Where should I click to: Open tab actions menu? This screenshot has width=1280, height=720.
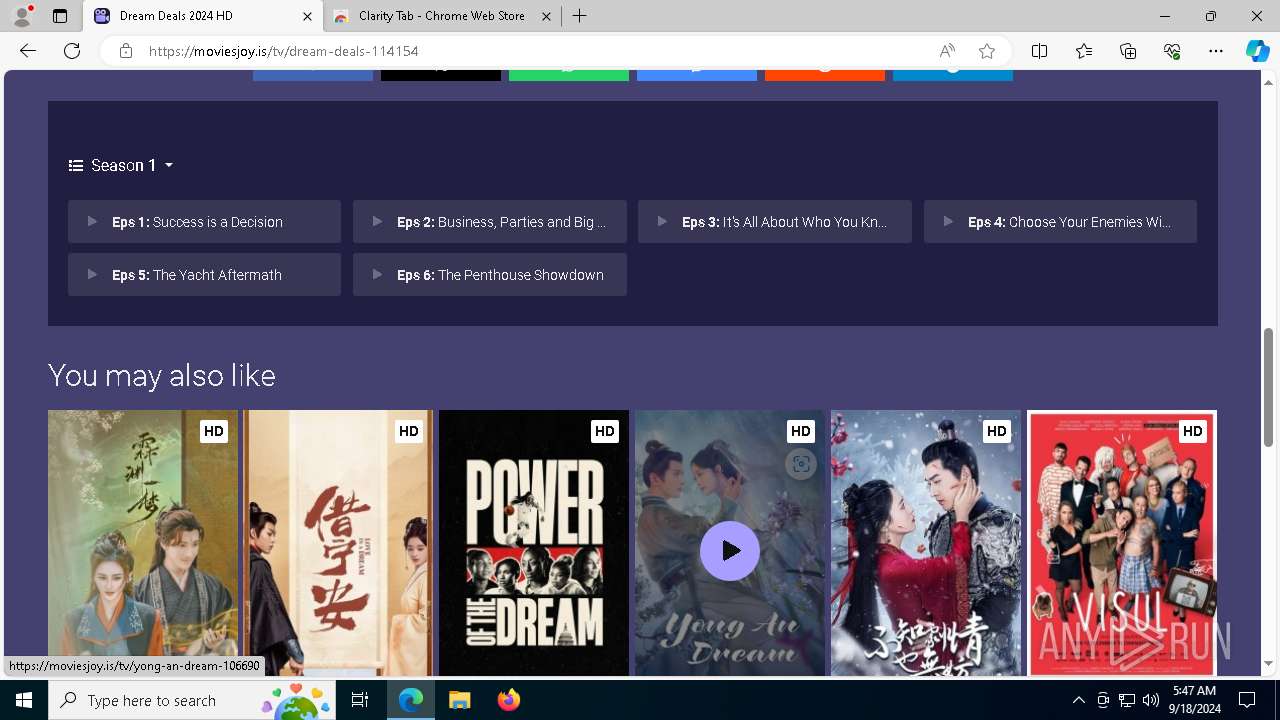60,16
